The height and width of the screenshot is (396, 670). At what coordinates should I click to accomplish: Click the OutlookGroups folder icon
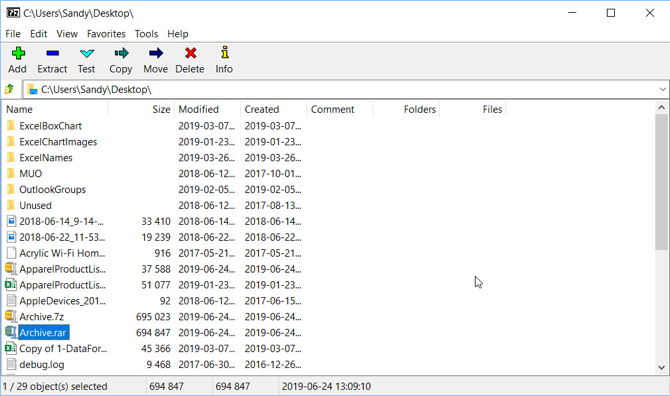tap(11, 189)
